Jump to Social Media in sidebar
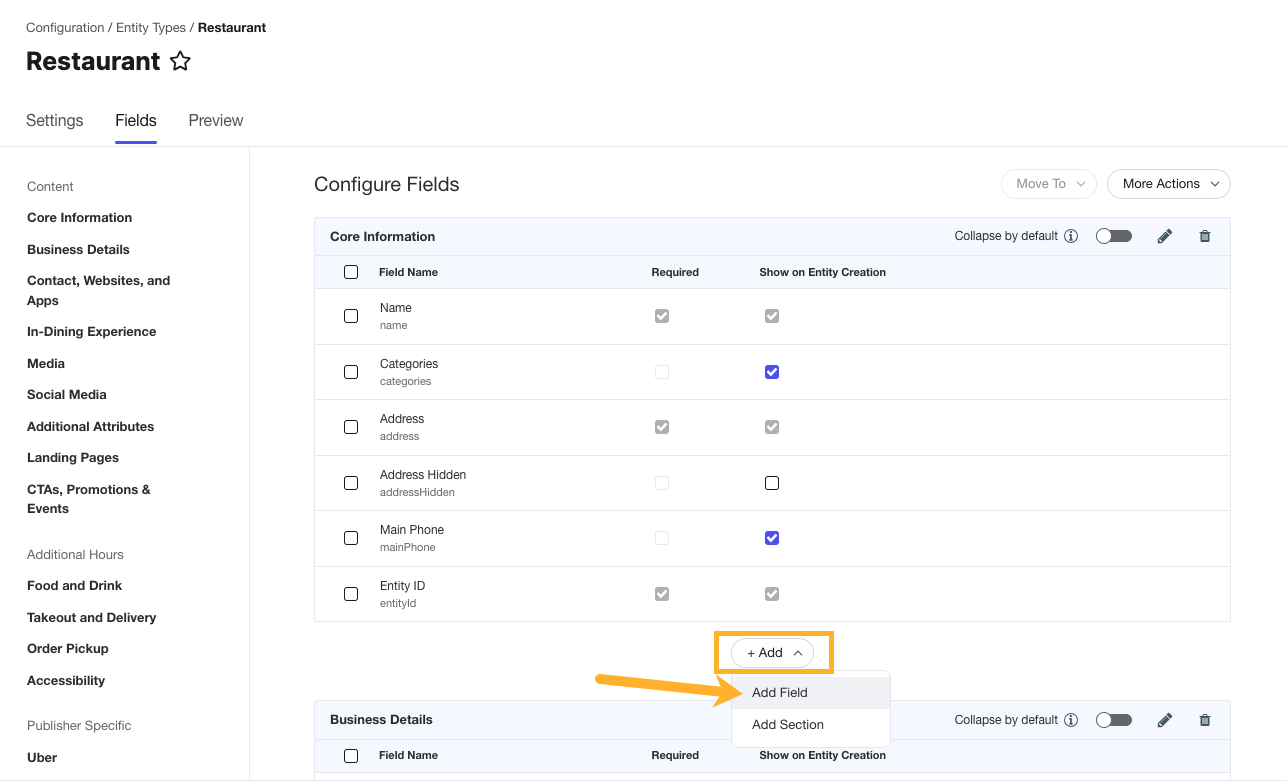The image size is (1287, 782). [67, 395]
